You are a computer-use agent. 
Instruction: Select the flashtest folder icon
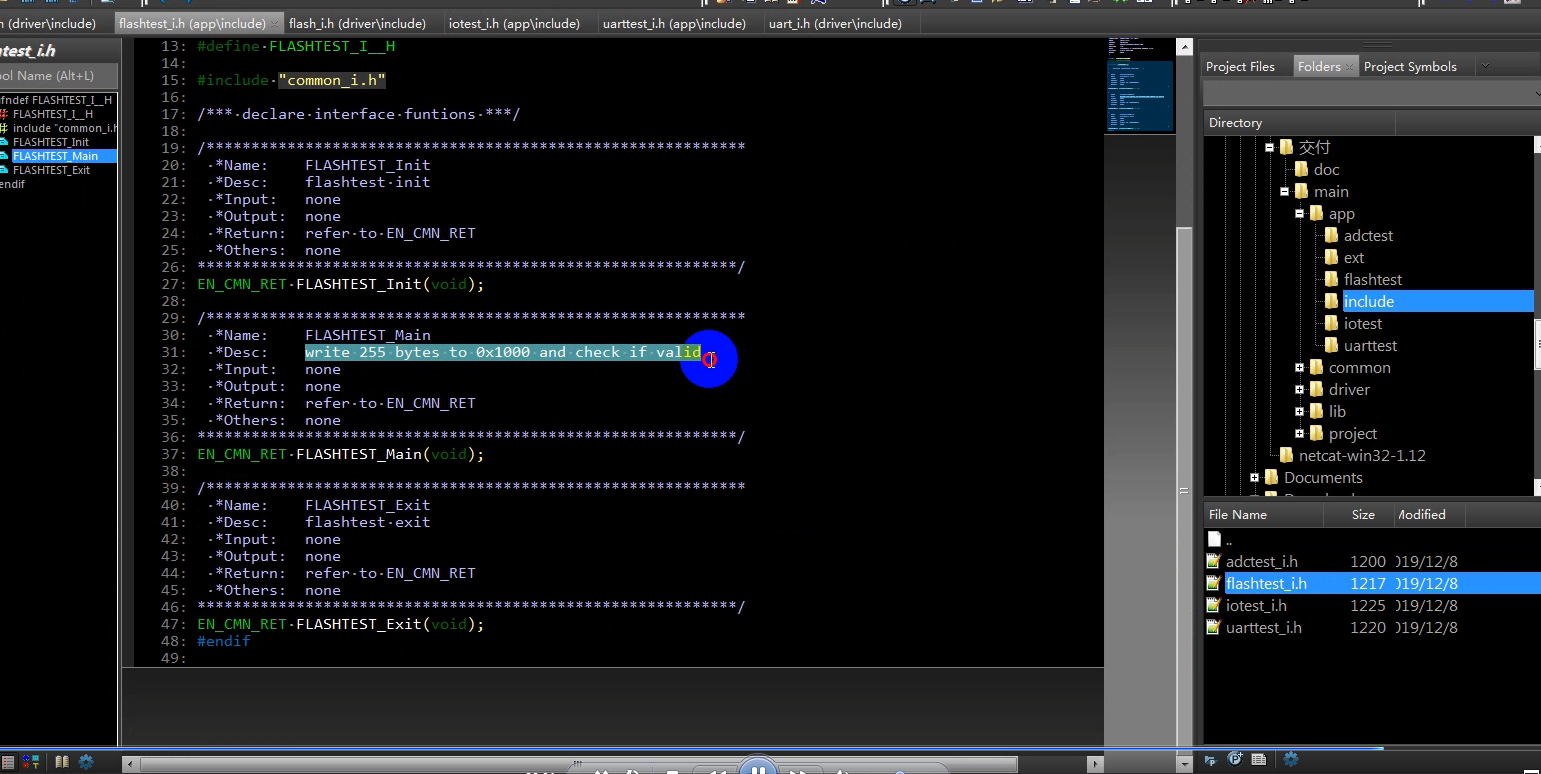pos(1331,279)
